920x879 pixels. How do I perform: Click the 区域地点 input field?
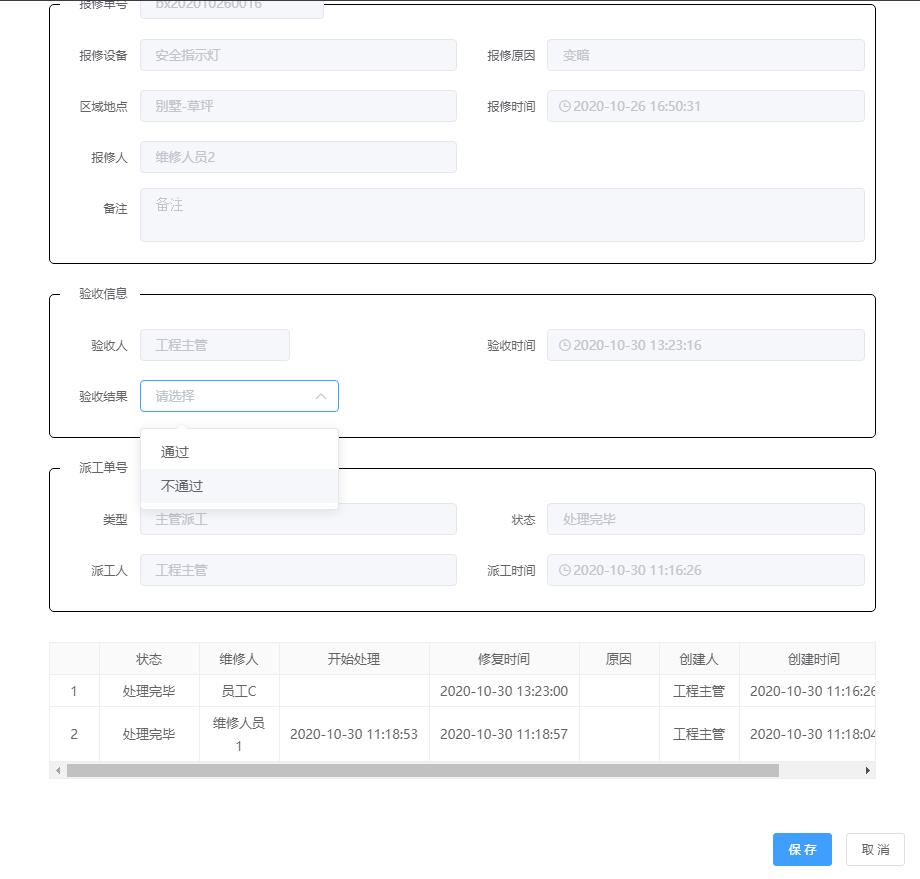(x=298, y=106)
